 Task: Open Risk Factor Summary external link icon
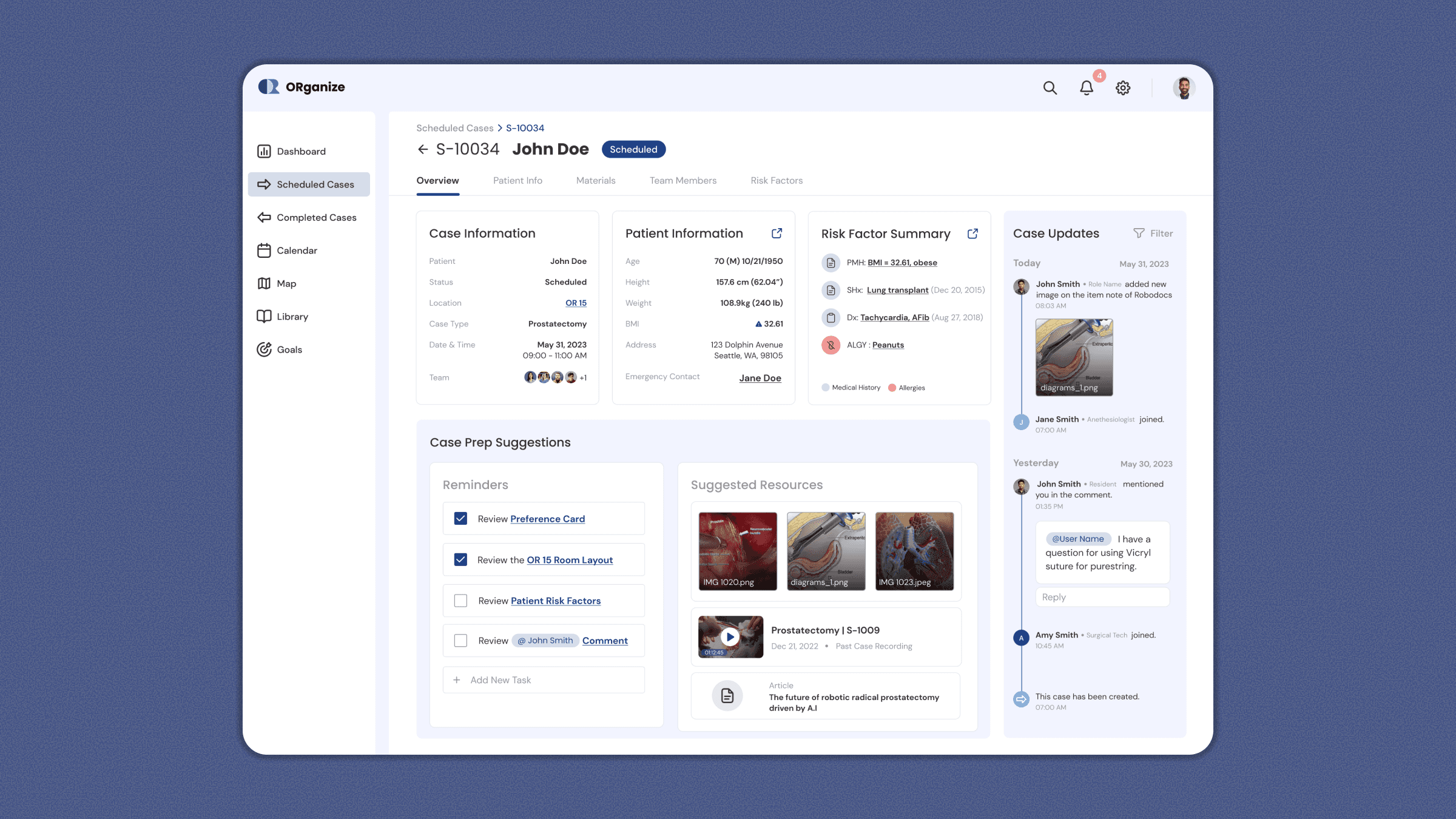pos(972,234)
